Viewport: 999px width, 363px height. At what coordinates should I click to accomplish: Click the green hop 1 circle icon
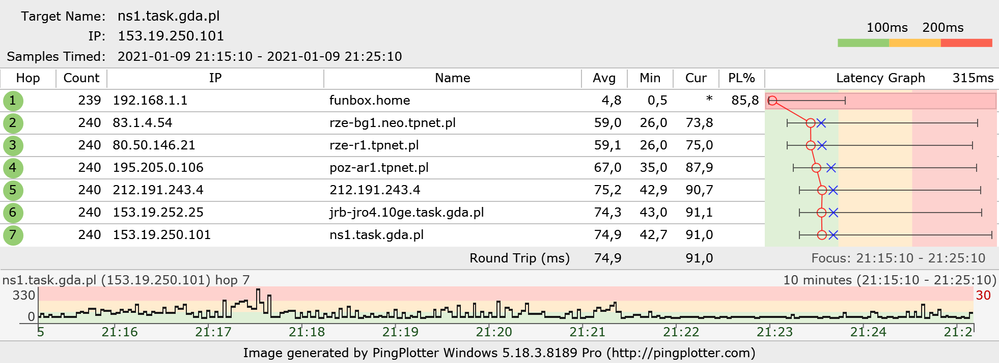(x=13, y=101)
